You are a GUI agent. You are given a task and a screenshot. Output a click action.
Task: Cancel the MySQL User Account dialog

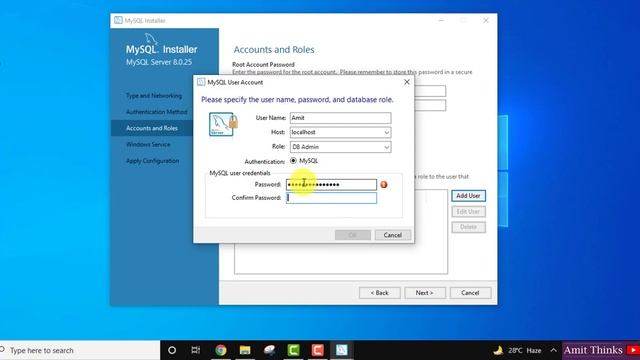click(x=393, y=235)
